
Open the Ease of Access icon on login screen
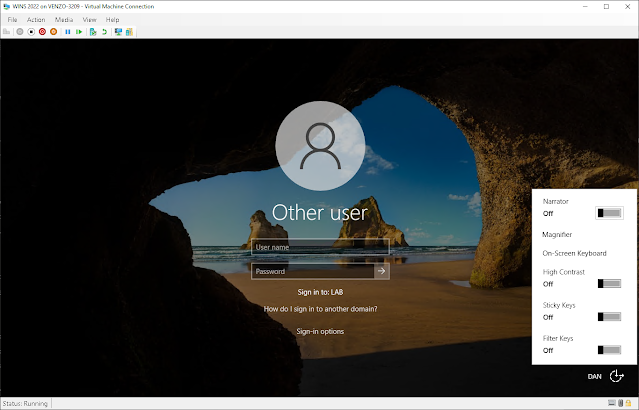(x=617, y=376)
